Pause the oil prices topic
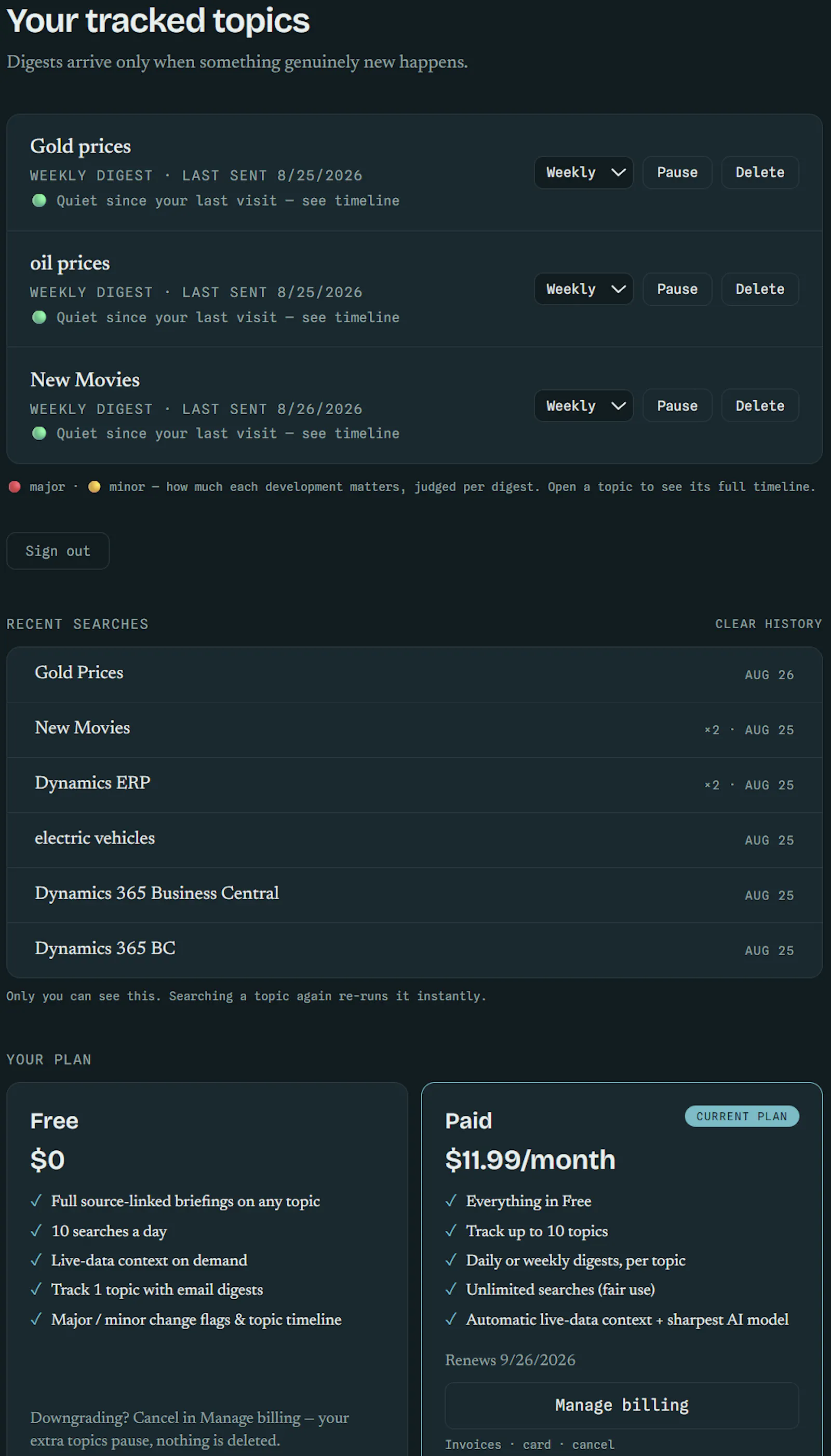This screenshot has width=831, height=1456. pos(677,289)
